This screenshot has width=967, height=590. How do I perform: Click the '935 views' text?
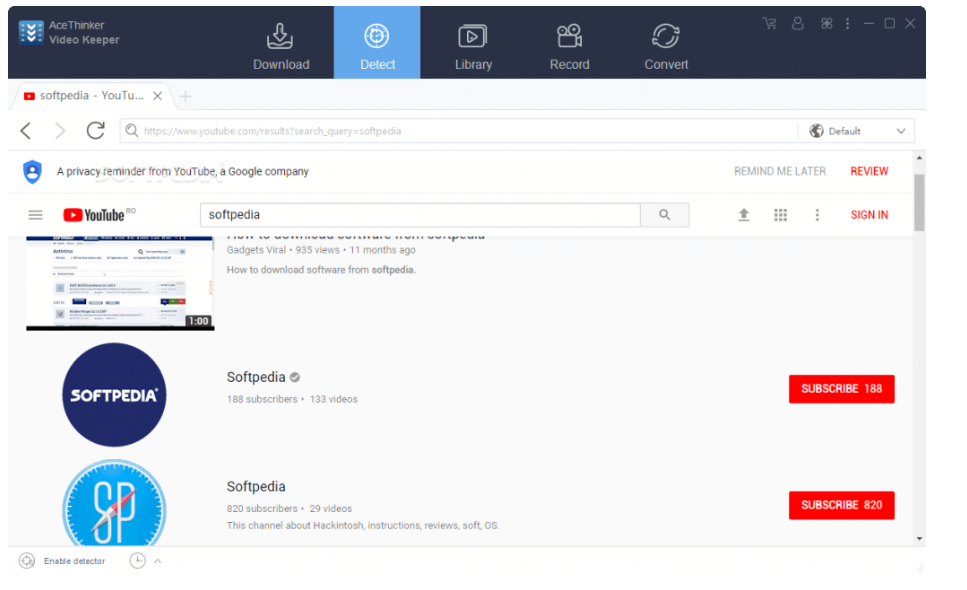(317, 250)
